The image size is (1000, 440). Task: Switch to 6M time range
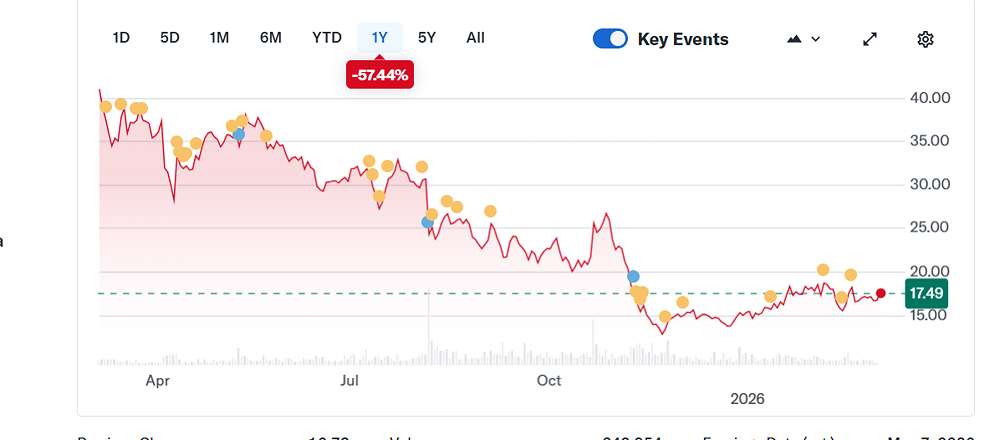click(x=270, y=38)
